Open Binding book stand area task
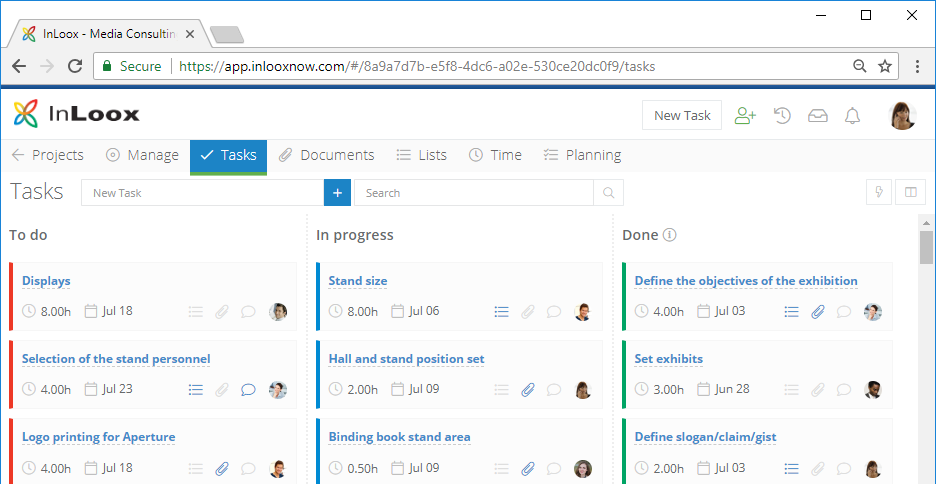 399,437
